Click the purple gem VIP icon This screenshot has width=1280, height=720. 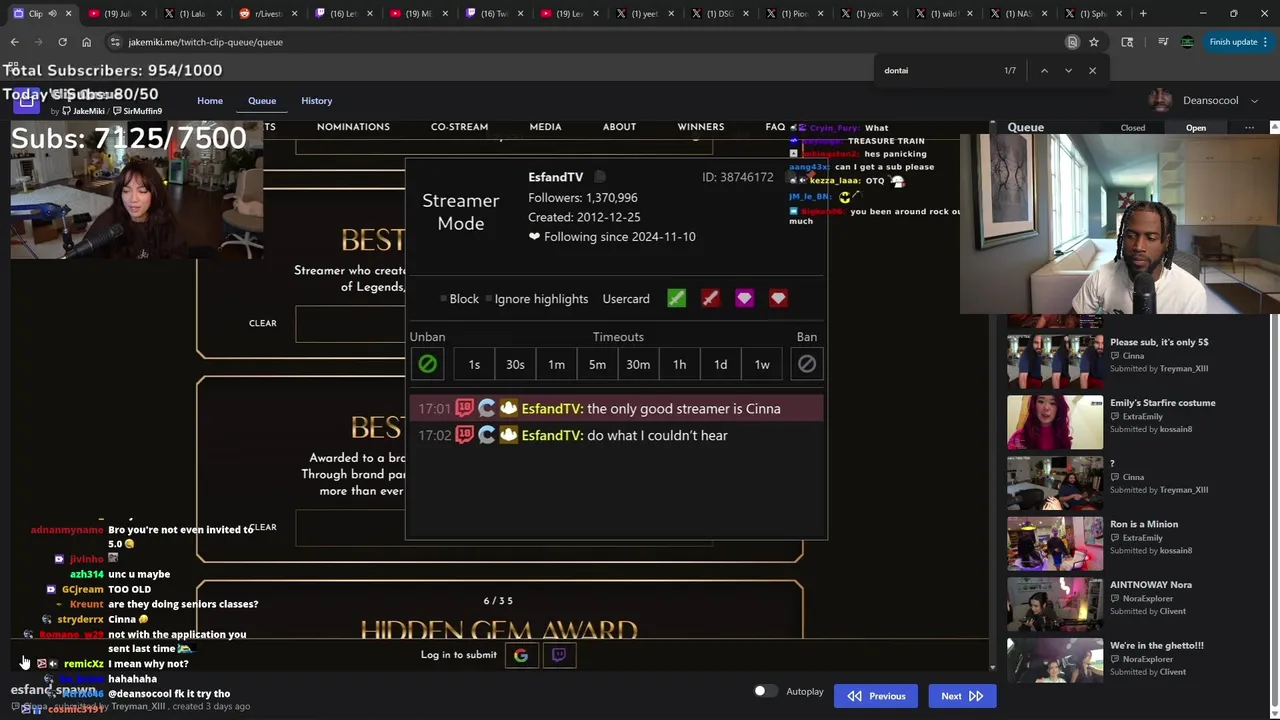point(744,299)
